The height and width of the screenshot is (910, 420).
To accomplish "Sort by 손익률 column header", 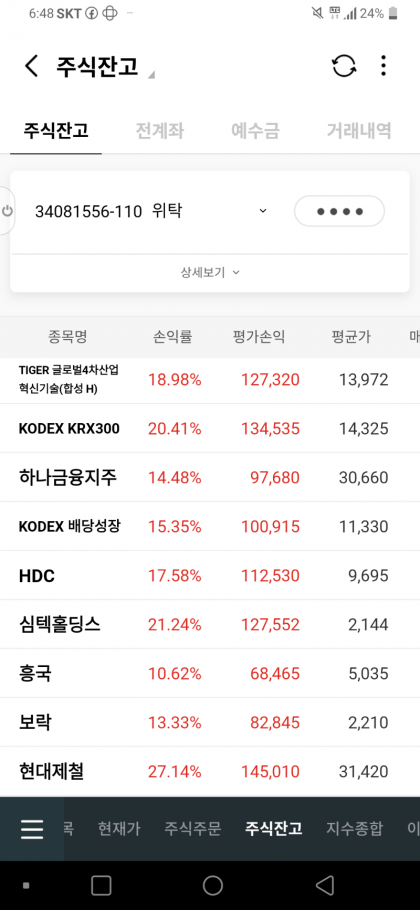I will click(x=173, y=337).
